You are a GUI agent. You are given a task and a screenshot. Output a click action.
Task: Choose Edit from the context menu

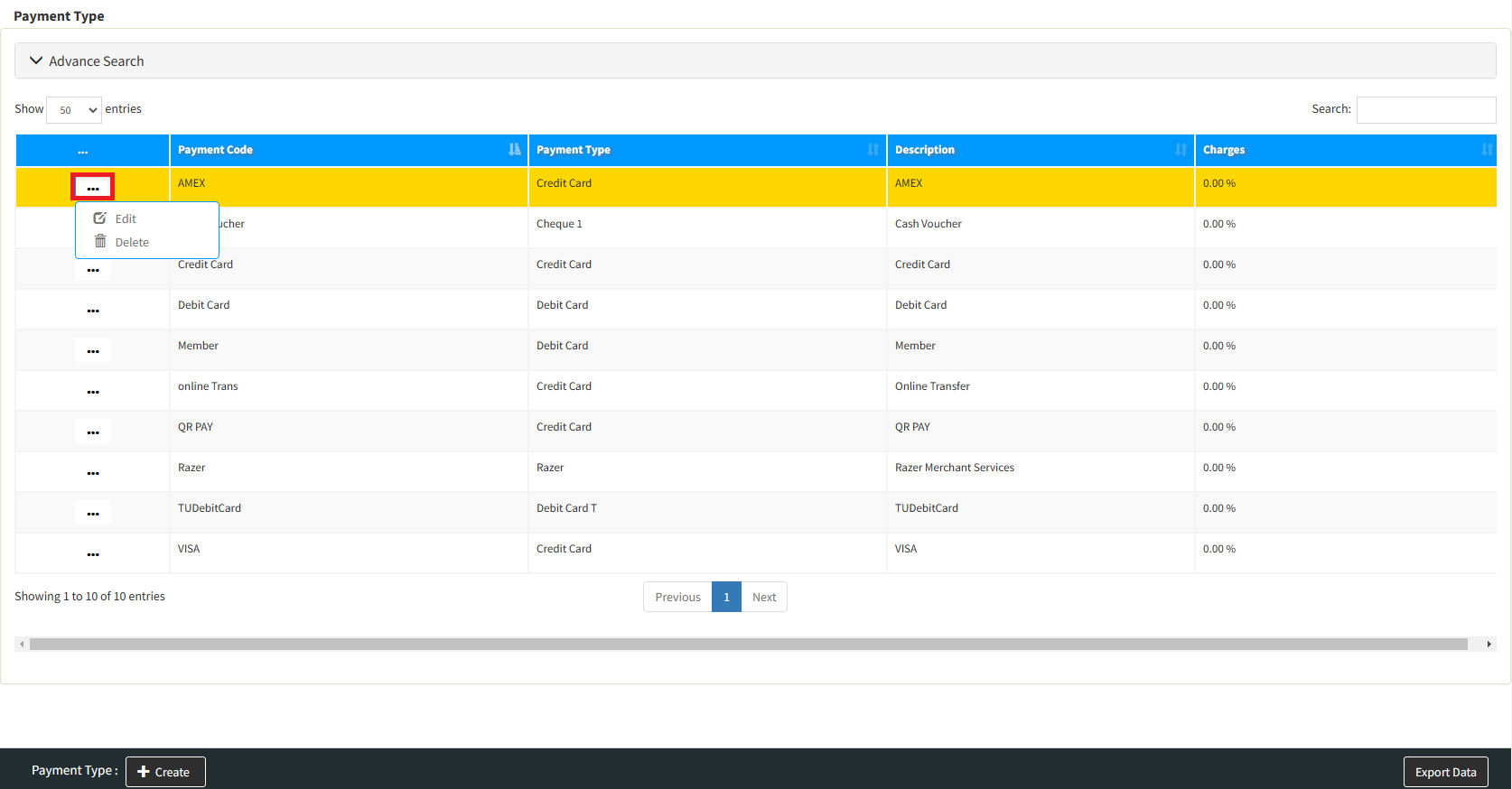(x=126, y=218)
